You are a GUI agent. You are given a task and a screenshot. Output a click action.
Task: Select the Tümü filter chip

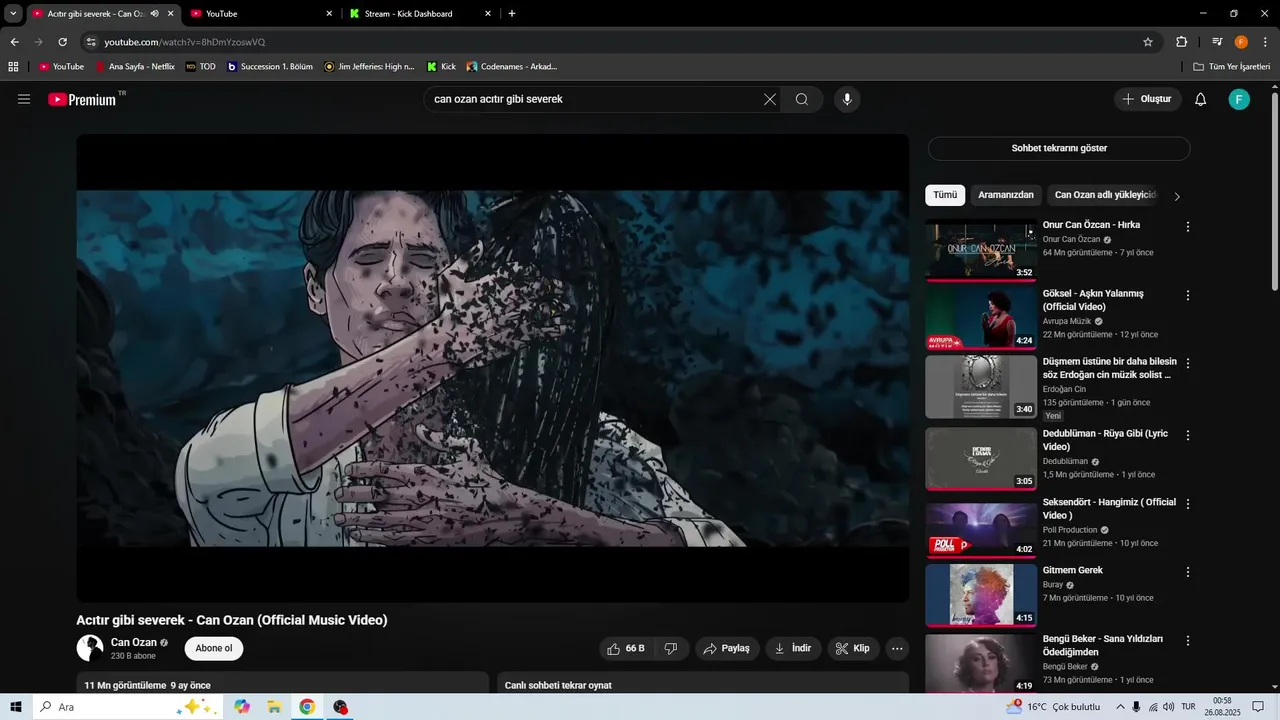945,195
